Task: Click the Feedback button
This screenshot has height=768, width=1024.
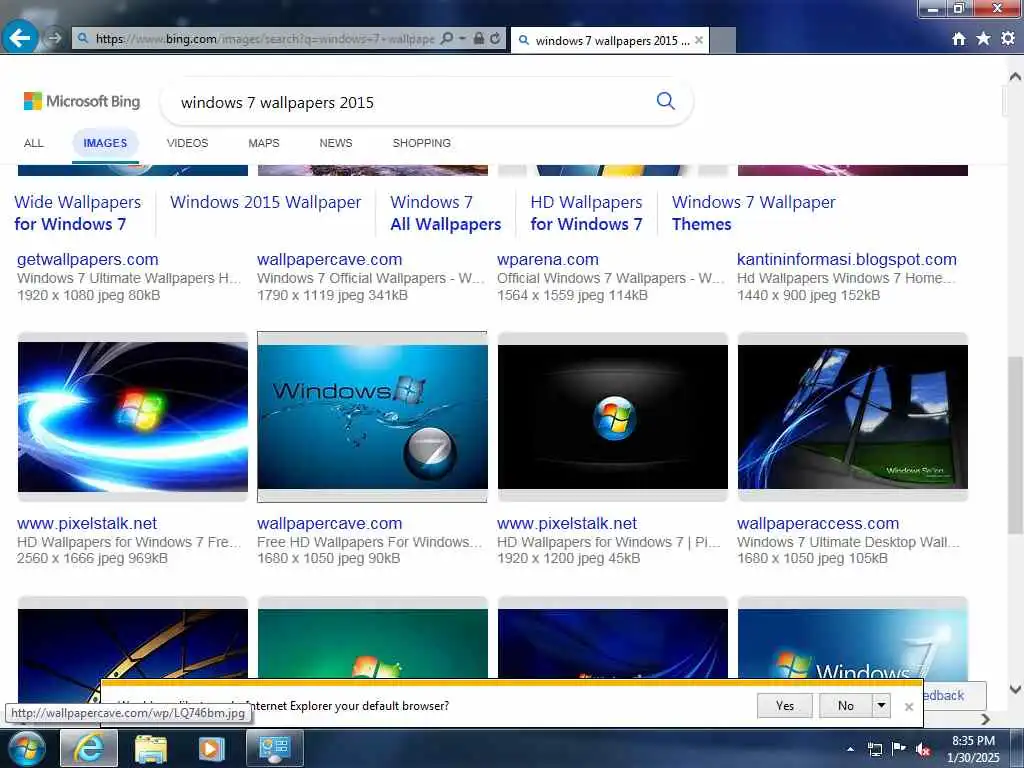Action: pos(953,696)
